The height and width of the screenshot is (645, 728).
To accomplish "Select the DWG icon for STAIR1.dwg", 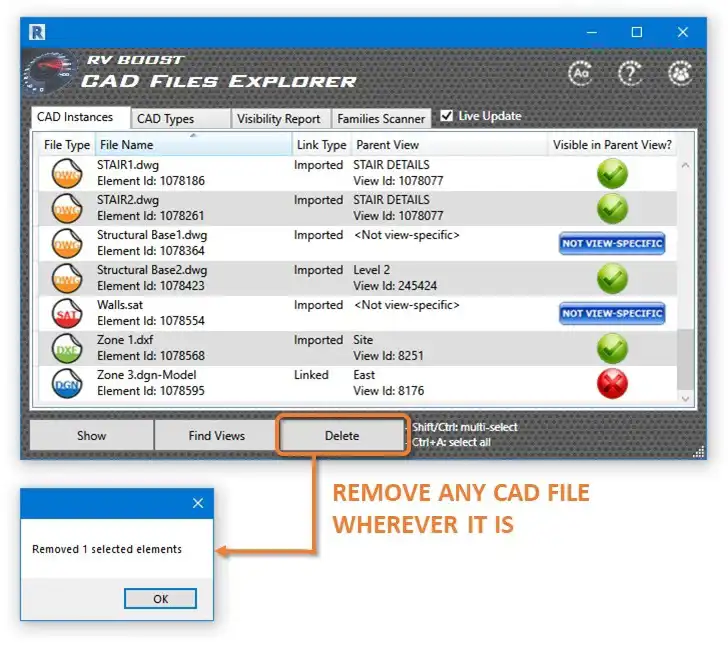I will [x=67, y=173].
